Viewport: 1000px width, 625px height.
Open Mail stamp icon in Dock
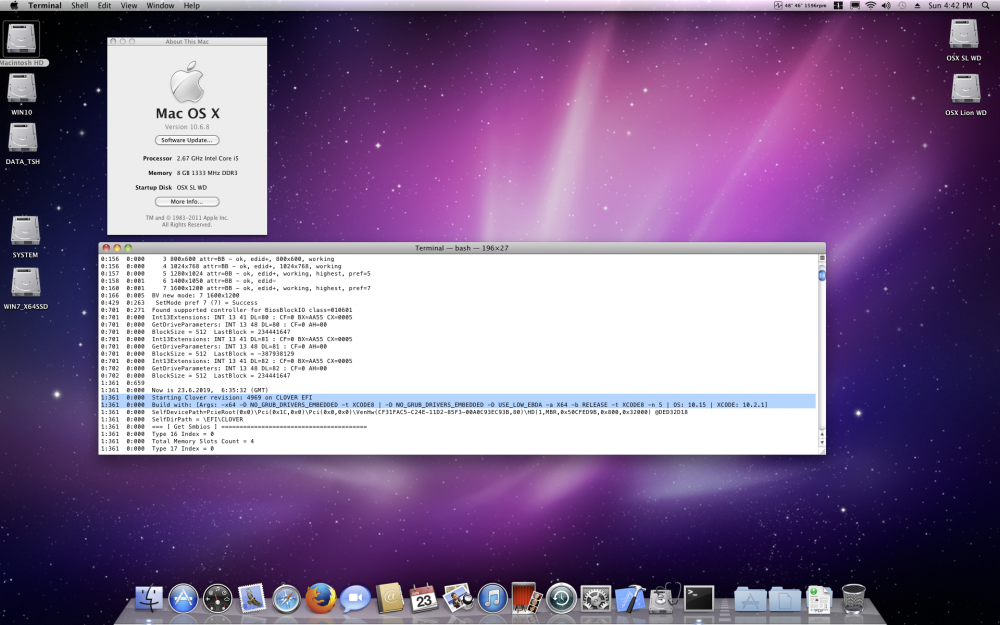click(252, 599)
